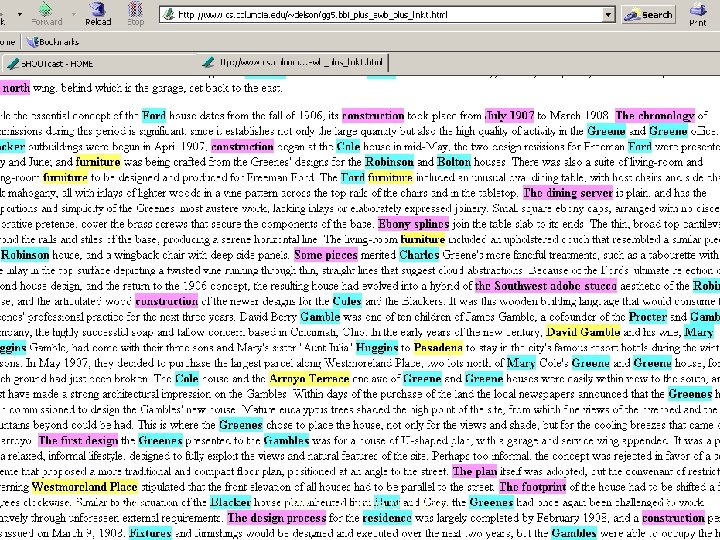
Task: Click the highlighted phrase 'Arroyo Terrace'
Action: click(309, 379)
